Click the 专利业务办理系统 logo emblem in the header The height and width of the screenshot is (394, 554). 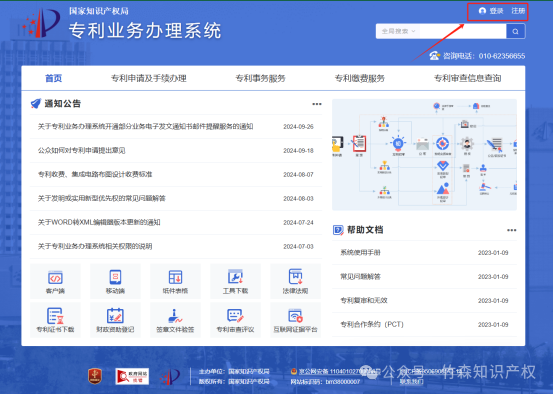click(41, 23)
